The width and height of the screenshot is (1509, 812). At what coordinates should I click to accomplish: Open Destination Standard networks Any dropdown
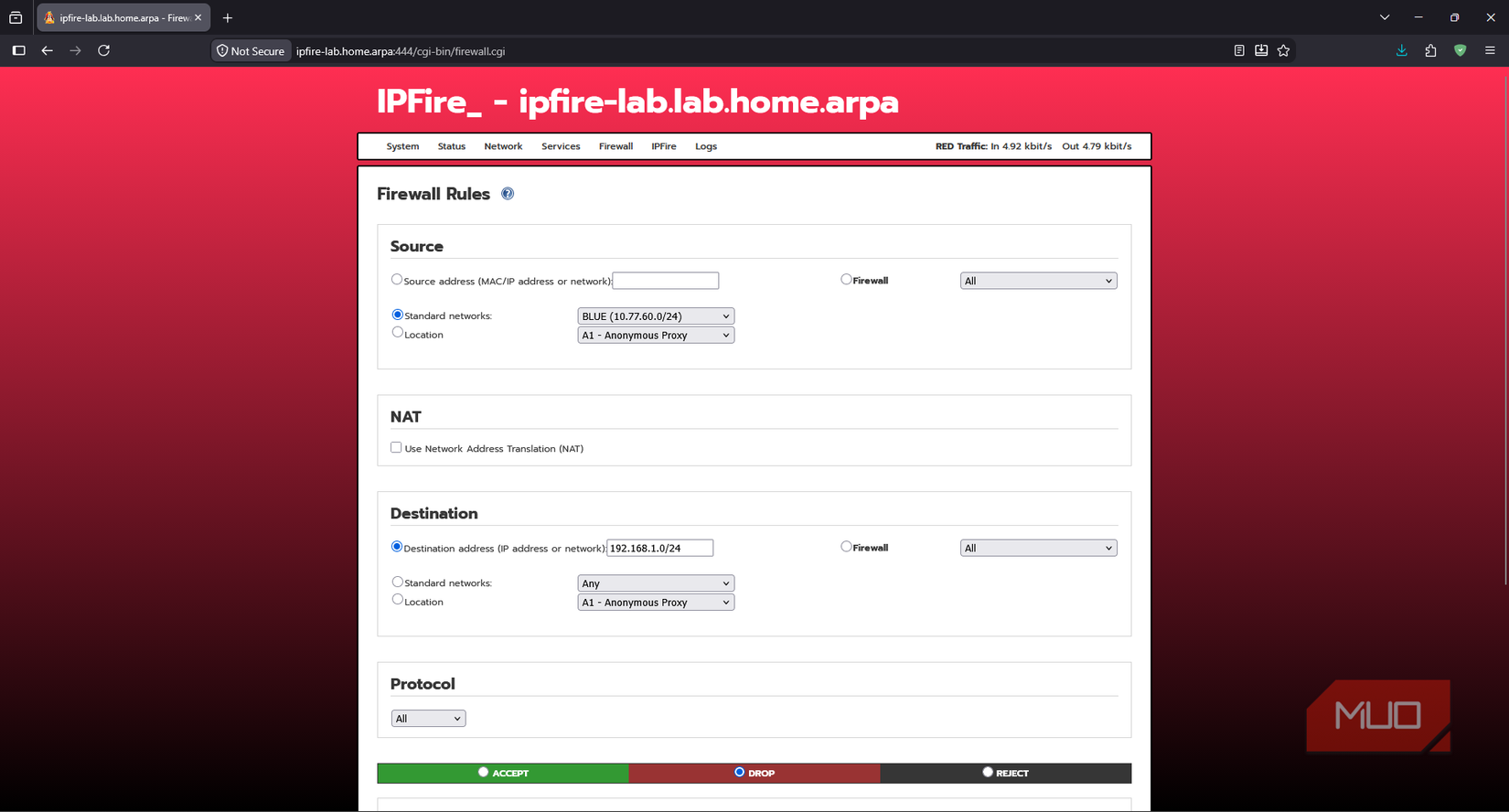coord(656,583)
